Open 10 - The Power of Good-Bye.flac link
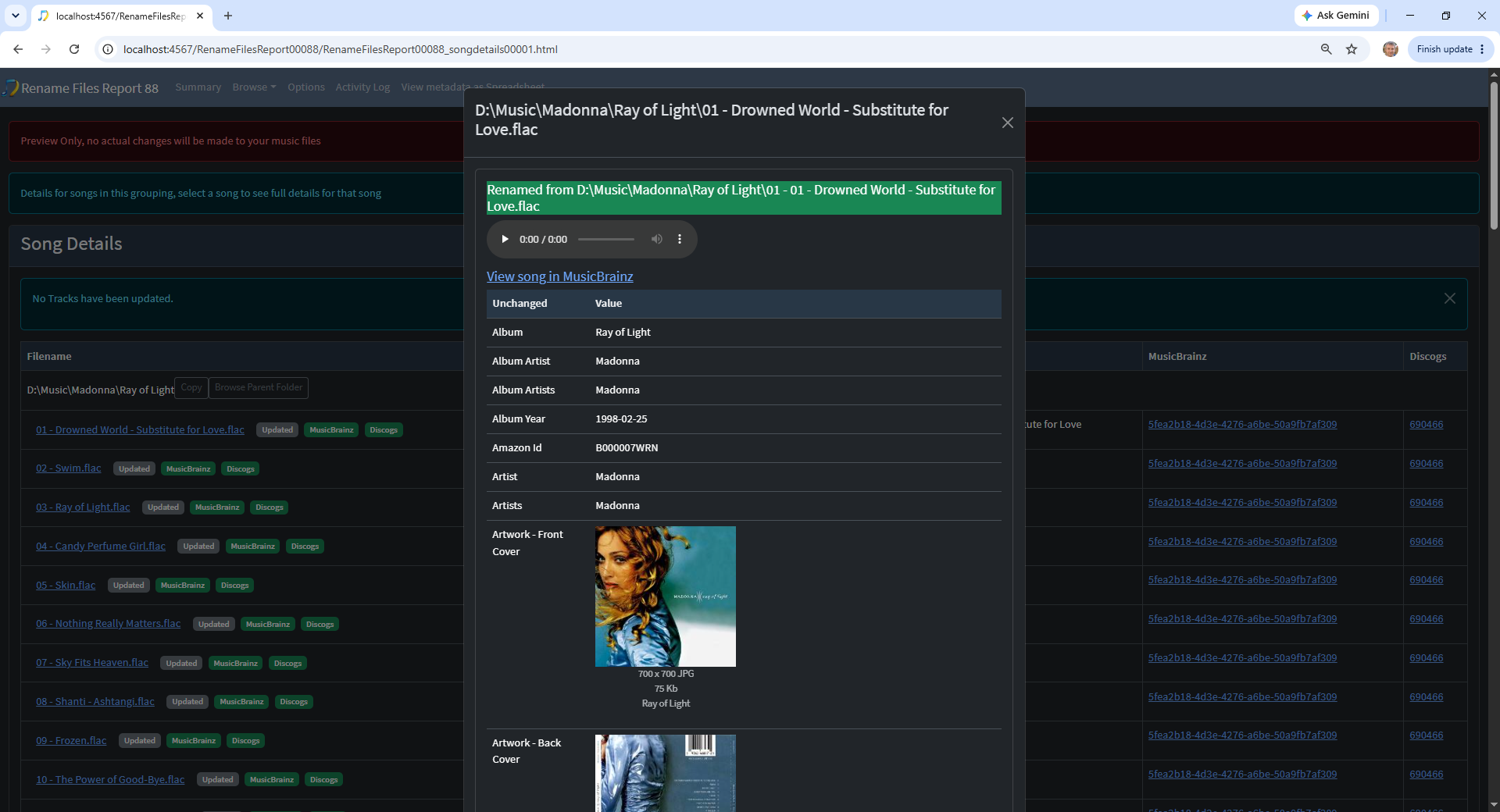The image size is (1500, 812). [110, 780]
